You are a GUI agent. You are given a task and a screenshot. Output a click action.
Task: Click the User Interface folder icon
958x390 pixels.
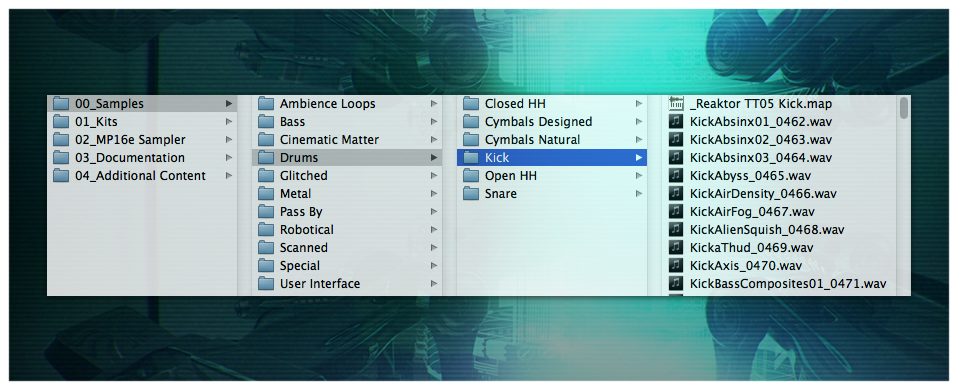point(266,284)
